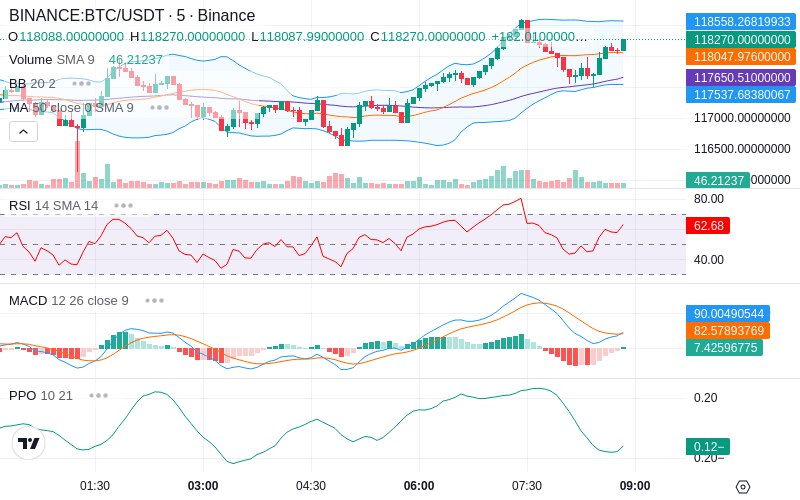Click the 03:00 time axis label
The width and height of the screenshot is (800, 500).
(203, 486)
